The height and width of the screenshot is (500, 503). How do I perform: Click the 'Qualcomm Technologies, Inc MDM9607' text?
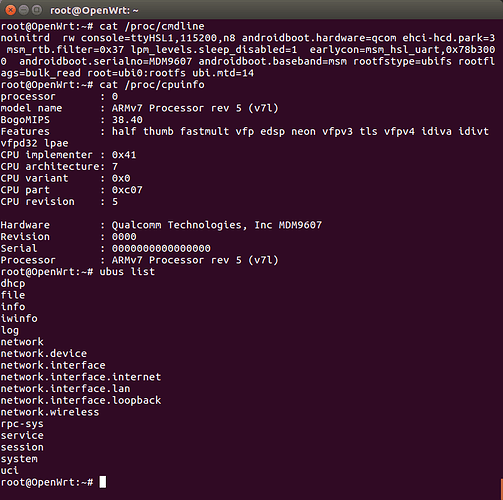pos(217,225)
